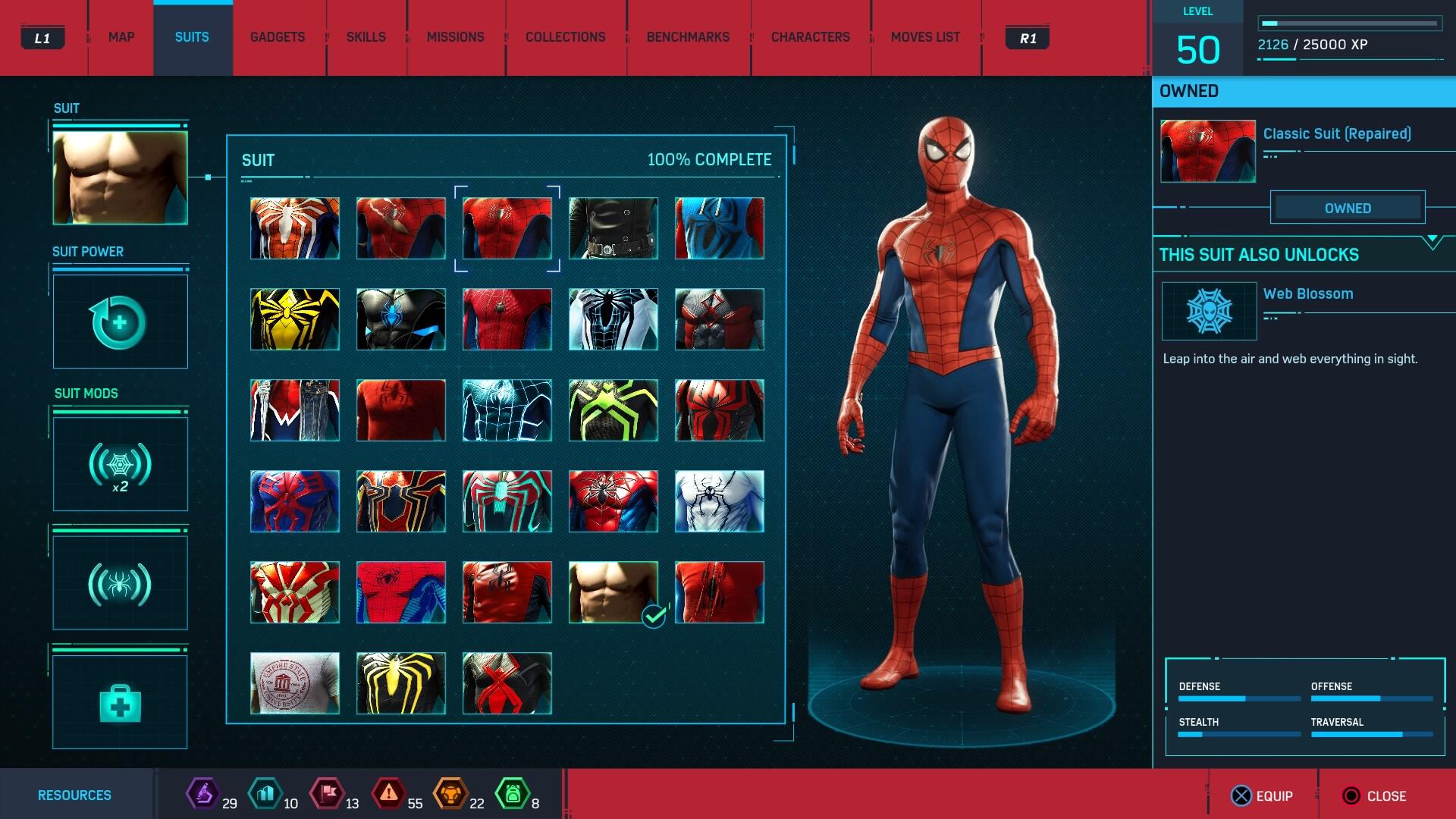Viewport: 1456px width, 819px height.
Task: Go to the Moves List tab
Action: click(x=925, y=37)
